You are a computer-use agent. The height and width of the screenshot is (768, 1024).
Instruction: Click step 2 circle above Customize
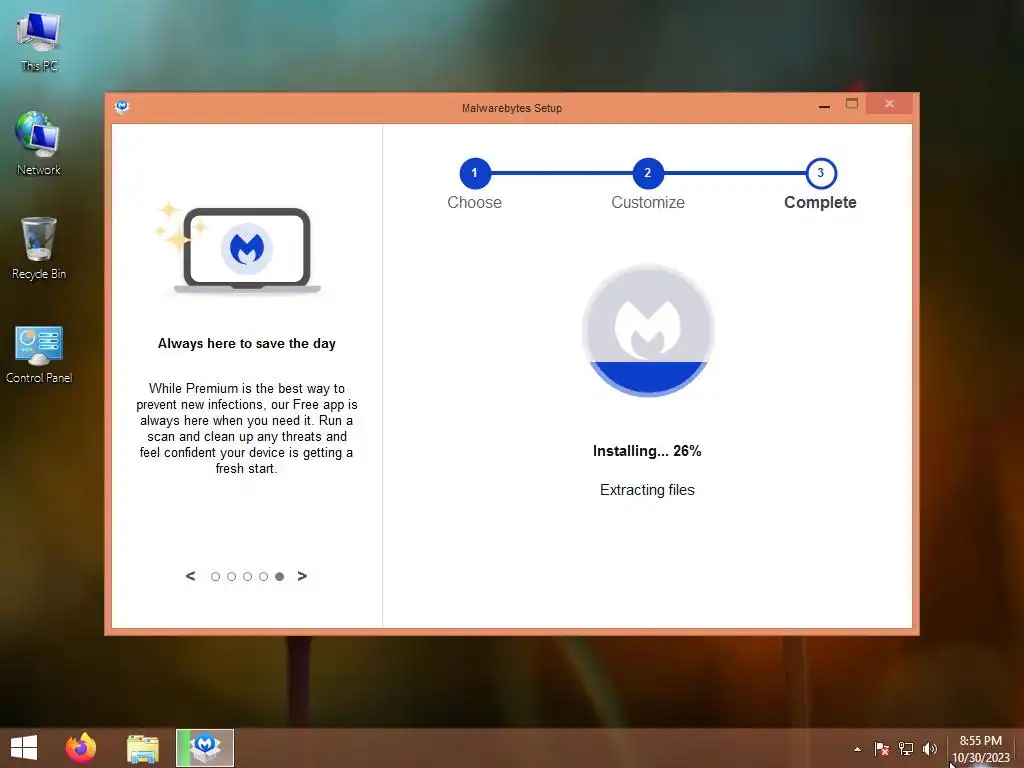click(x=648, y=173)
